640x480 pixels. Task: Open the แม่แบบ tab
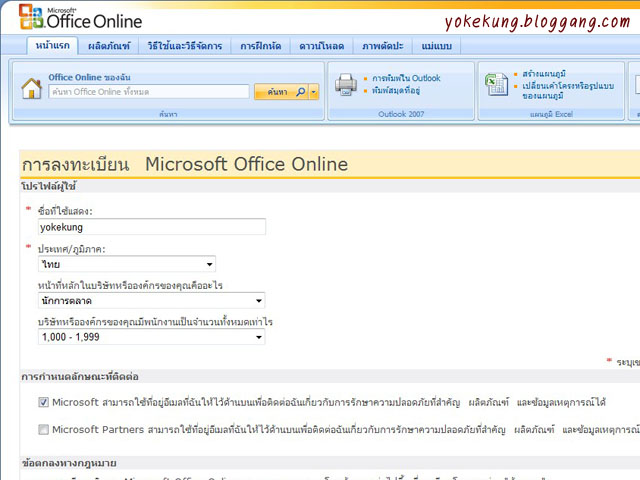point(436,46)
